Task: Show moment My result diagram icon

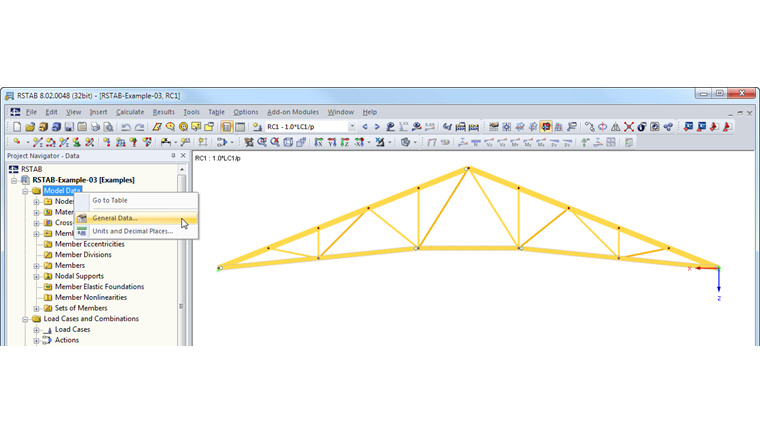Action: (x=528, y=142)
